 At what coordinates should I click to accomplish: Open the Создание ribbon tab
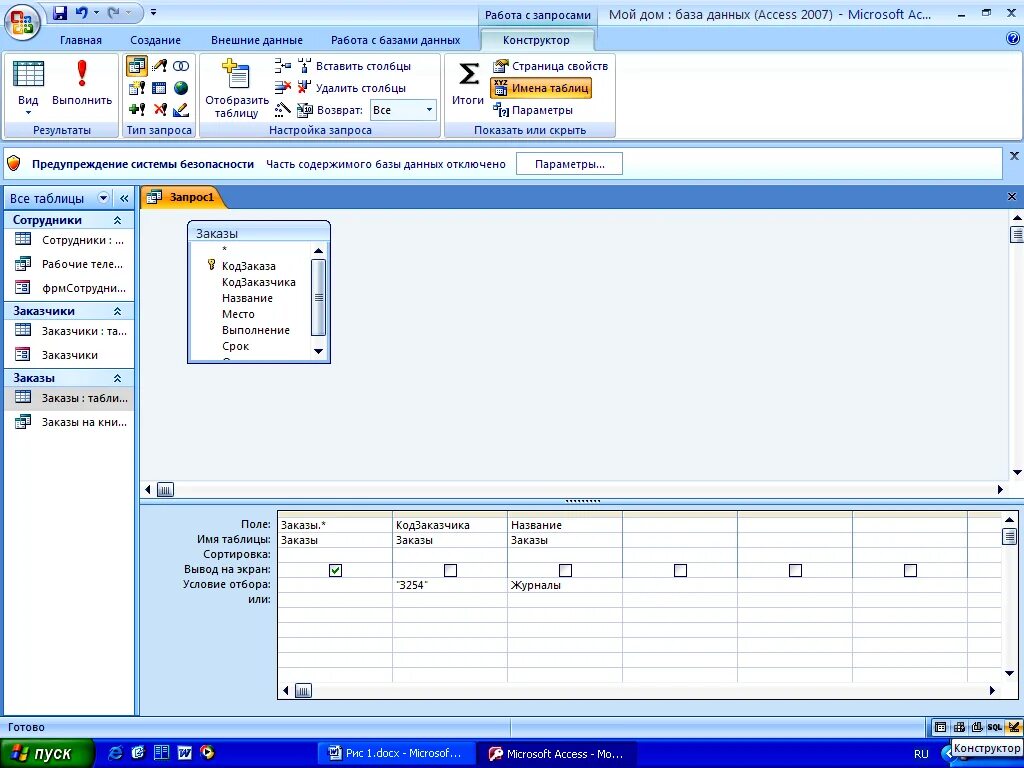(155, 40)
